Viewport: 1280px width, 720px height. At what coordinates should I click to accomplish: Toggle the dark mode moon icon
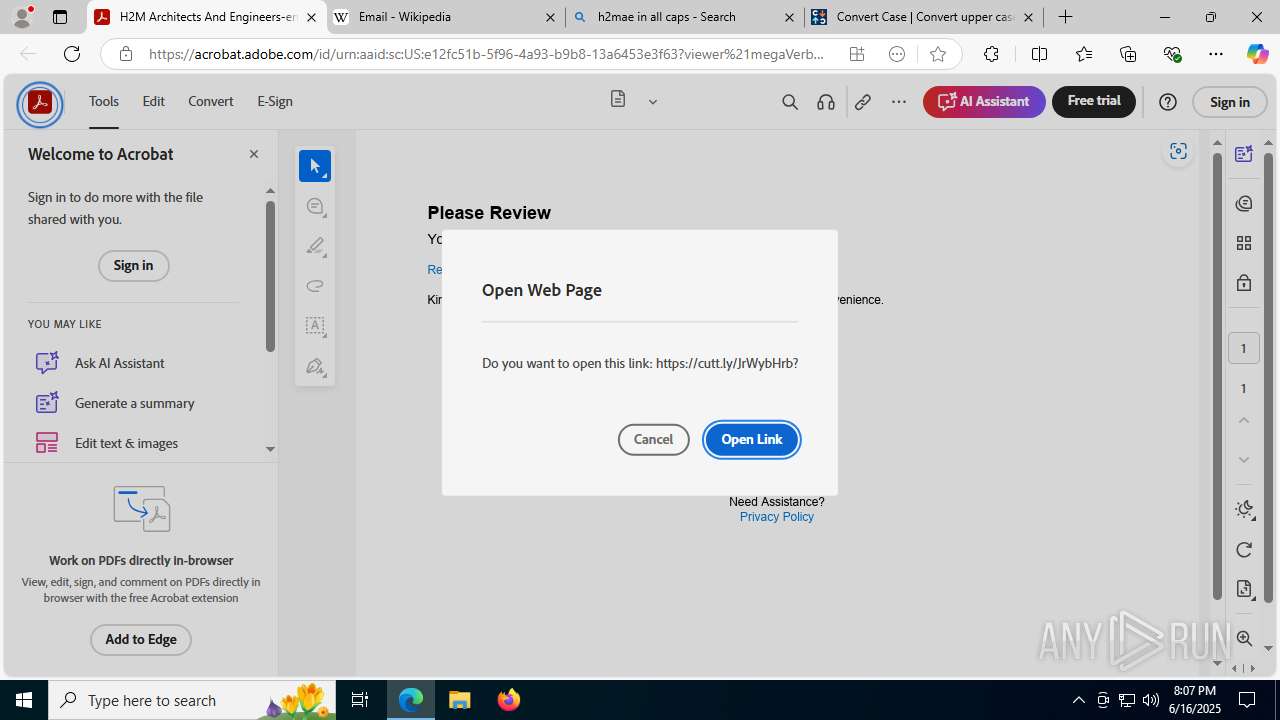click(1244, 509)
